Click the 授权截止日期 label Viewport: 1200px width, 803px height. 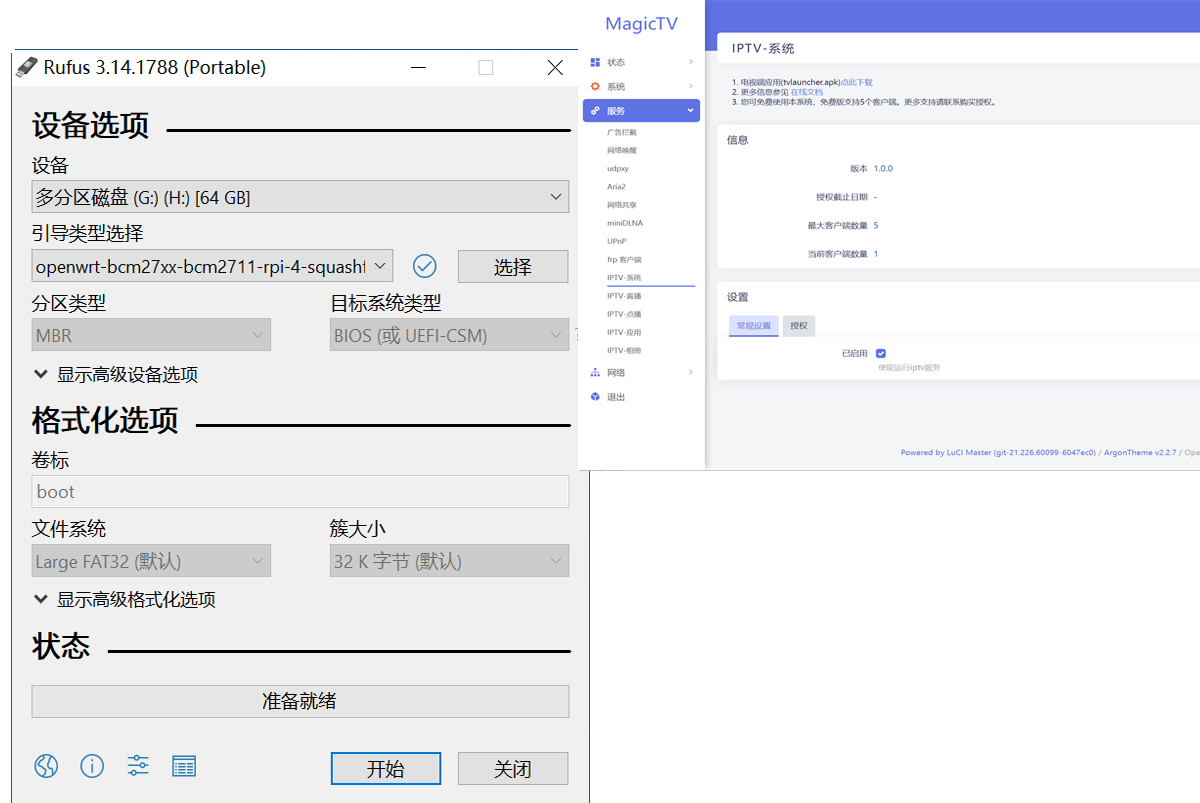pos(841,197)
